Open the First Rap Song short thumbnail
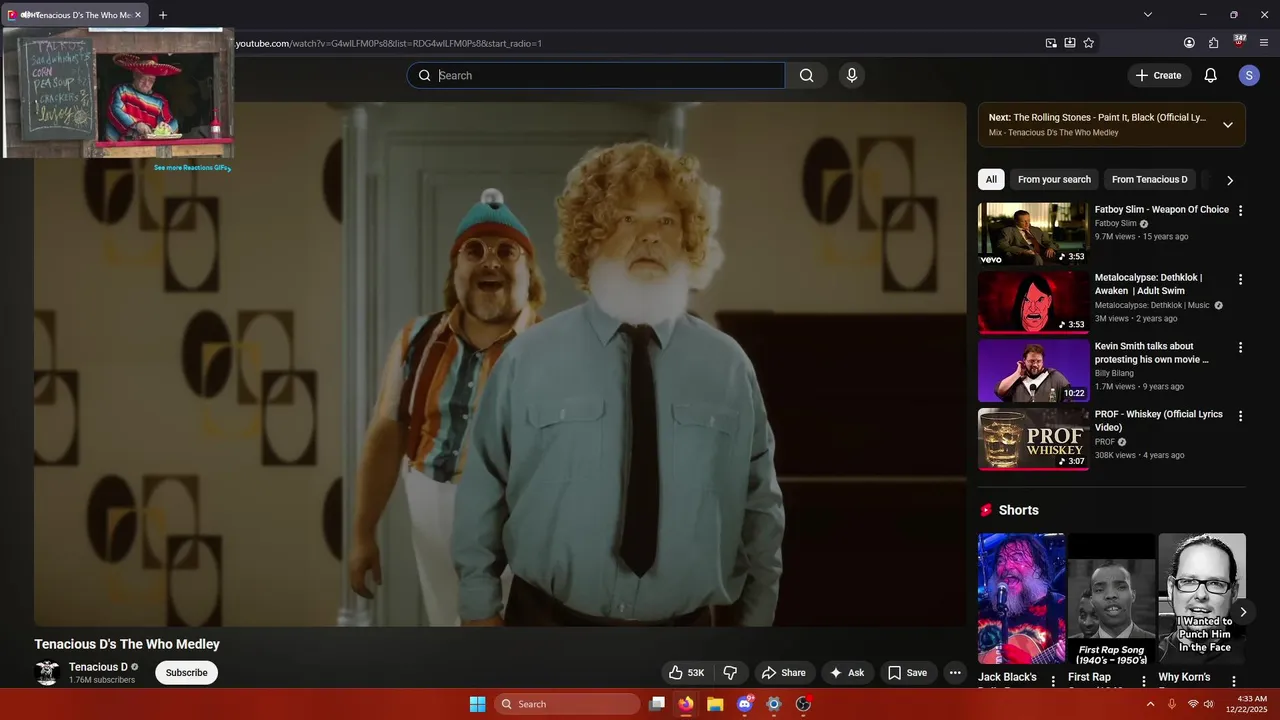This screenshot has width=1280, height=720. (1111, 598)
